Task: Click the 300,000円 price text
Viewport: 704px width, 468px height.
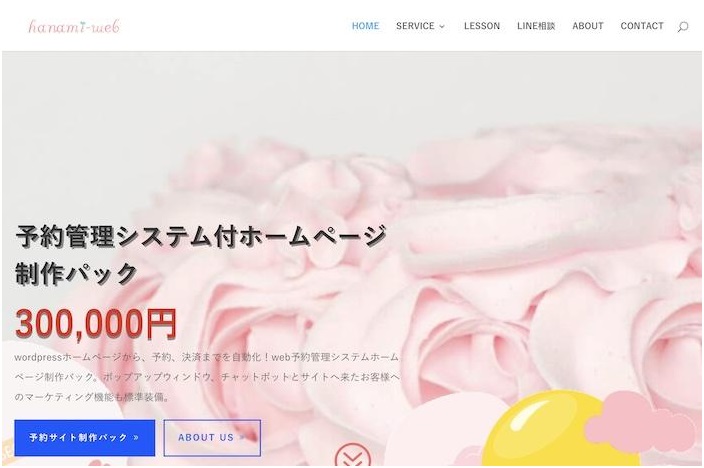Action: pos(96,324)
